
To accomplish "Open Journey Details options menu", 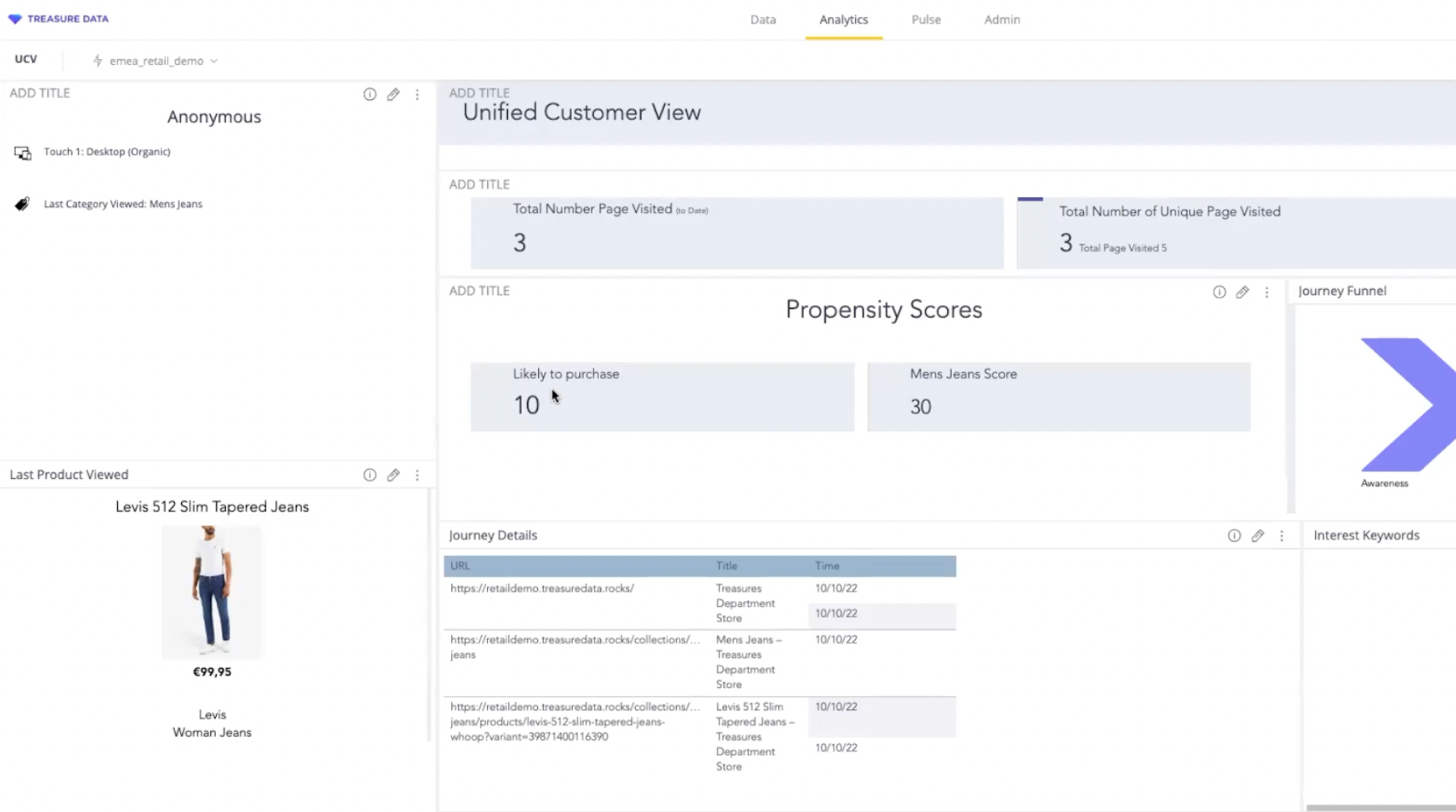I will [x=1282, y=535].
